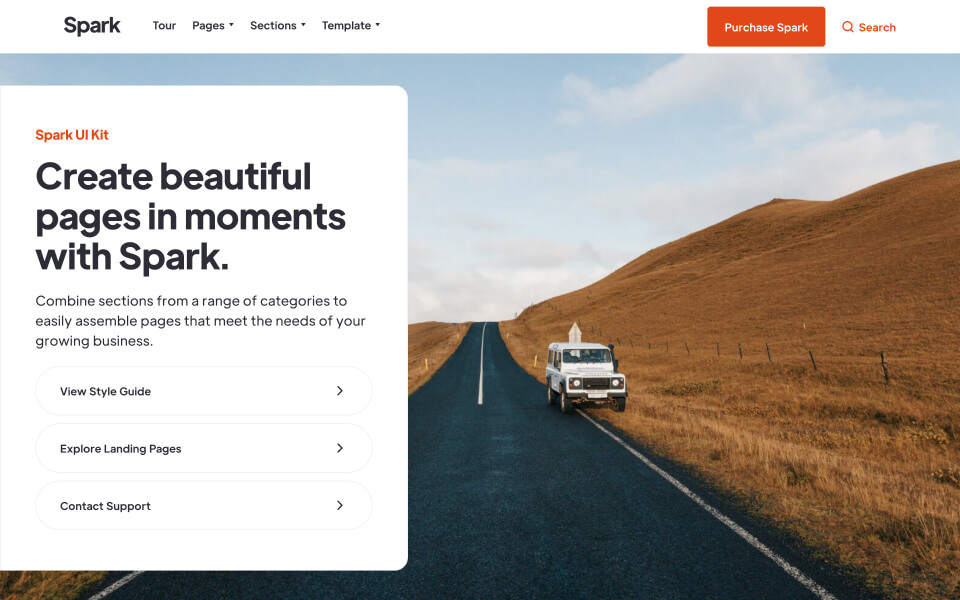960x600 pixels.
Task: Click the Purchase Spark button
Action: (x=766, y=27)
